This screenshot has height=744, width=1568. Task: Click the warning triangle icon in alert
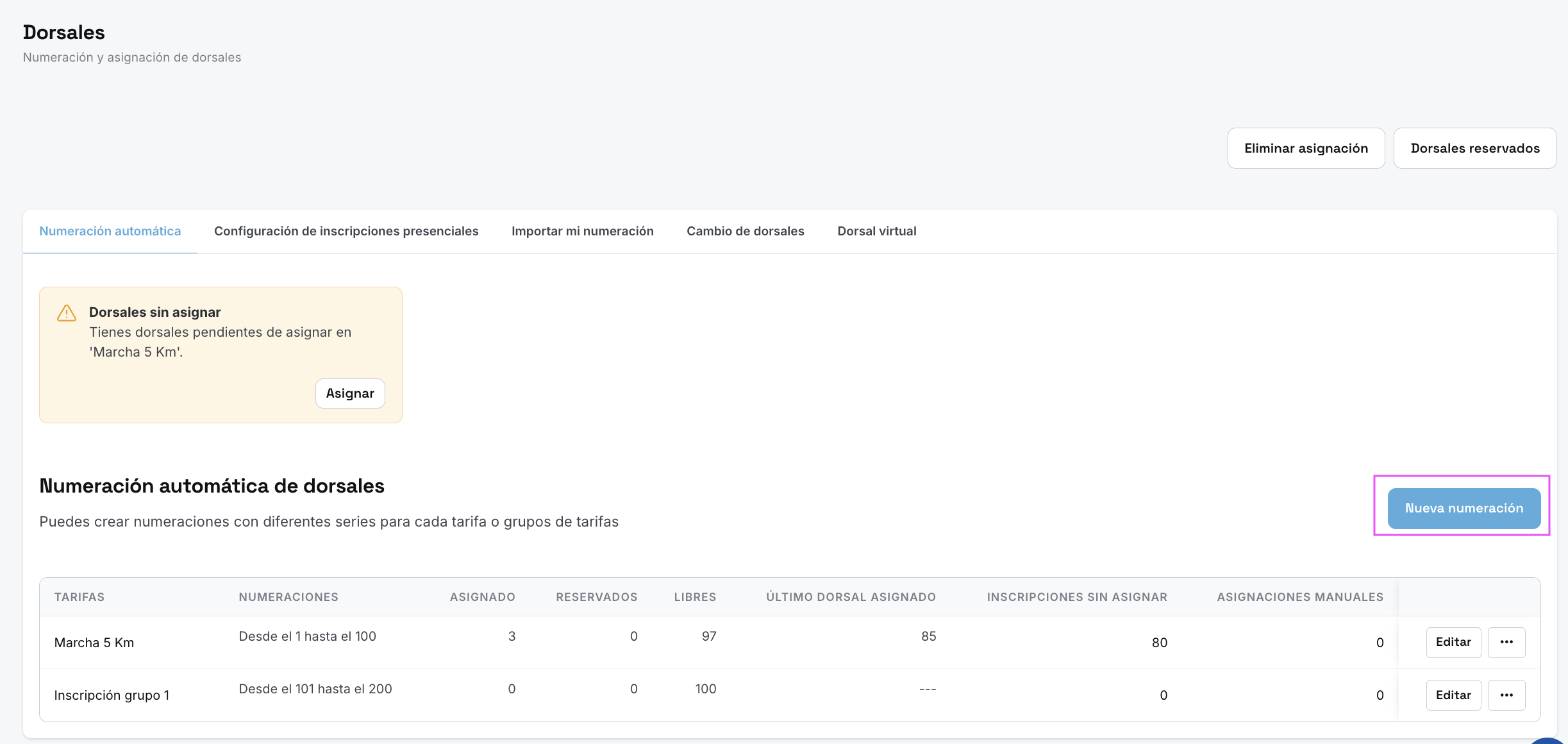click(x=67, y=313)
